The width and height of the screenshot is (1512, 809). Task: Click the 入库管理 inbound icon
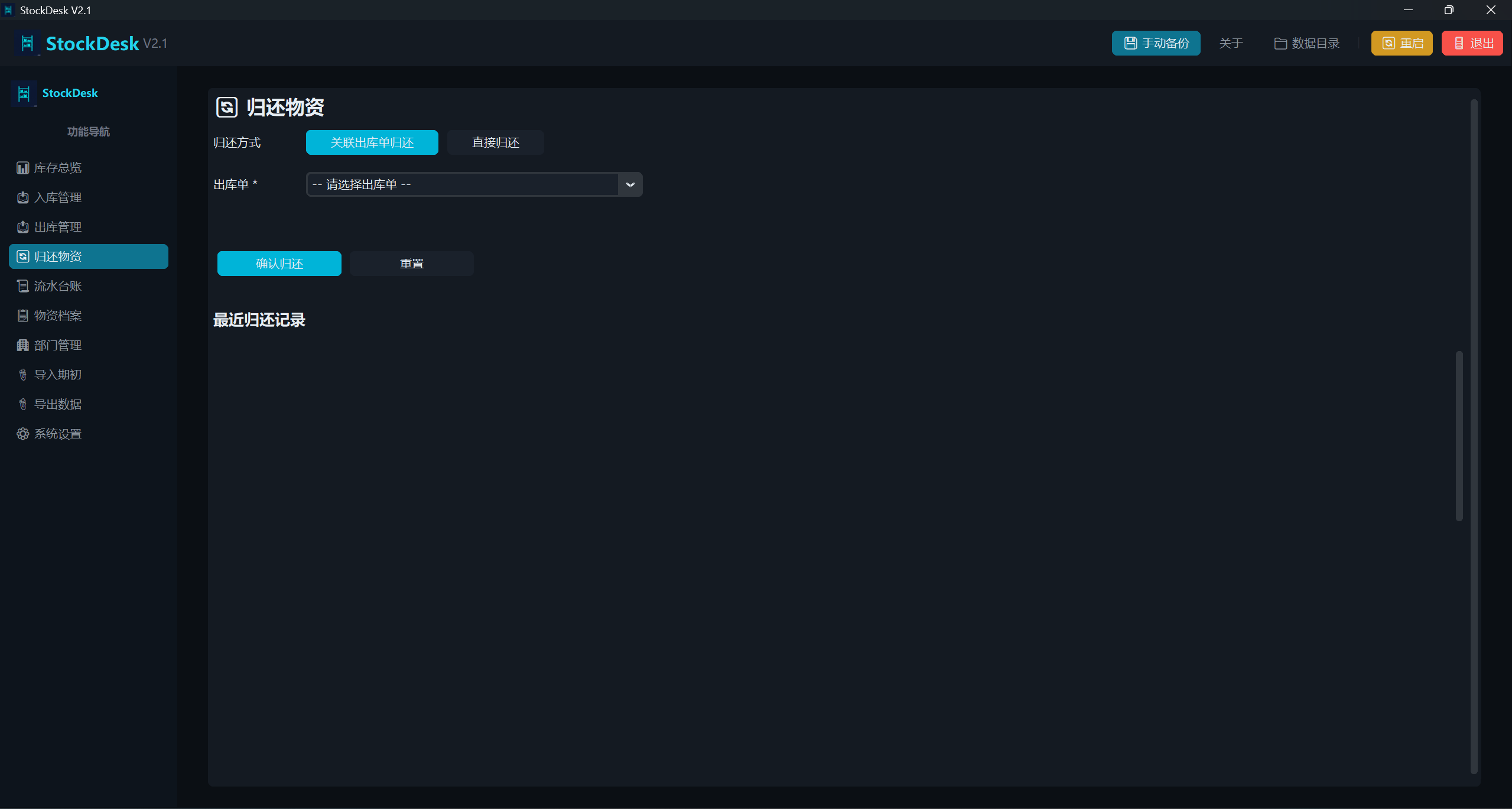(x=22, y=197)
